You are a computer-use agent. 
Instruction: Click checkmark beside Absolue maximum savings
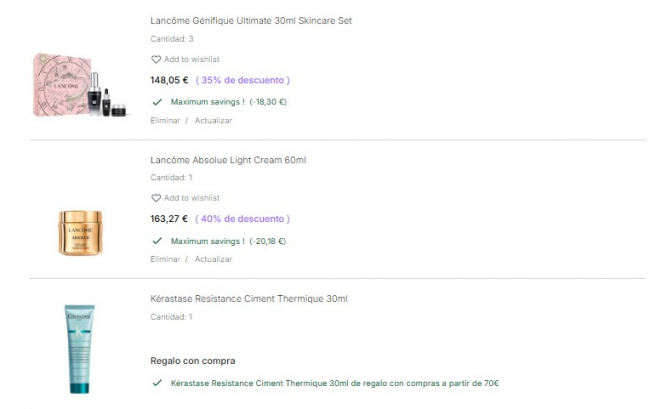[157, 240]
